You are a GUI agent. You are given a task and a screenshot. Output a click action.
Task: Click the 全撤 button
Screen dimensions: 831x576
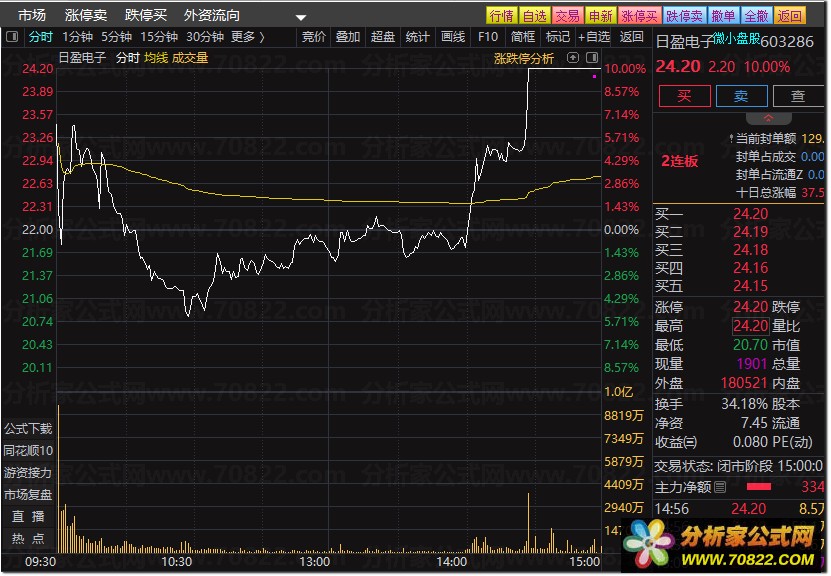(756, 15)
